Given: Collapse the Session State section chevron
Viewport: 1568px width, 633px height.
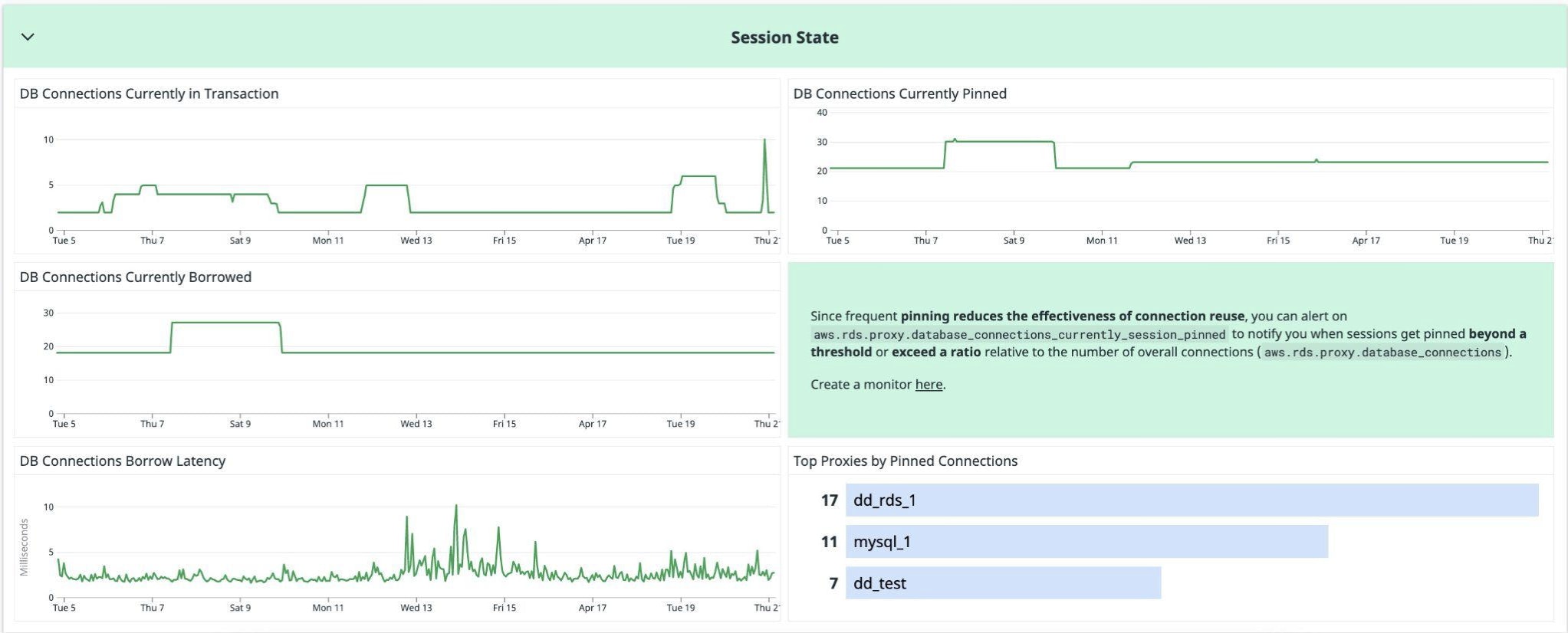Looking at the screenshot, I should click(28, 37).
